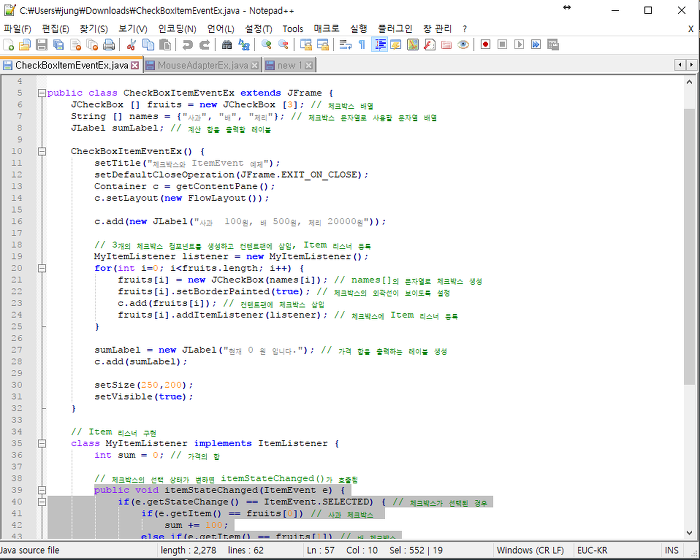The image size is (700, 560).
Task: Paste clipboard using the Paste icon
Action: (x=165, y=45)
